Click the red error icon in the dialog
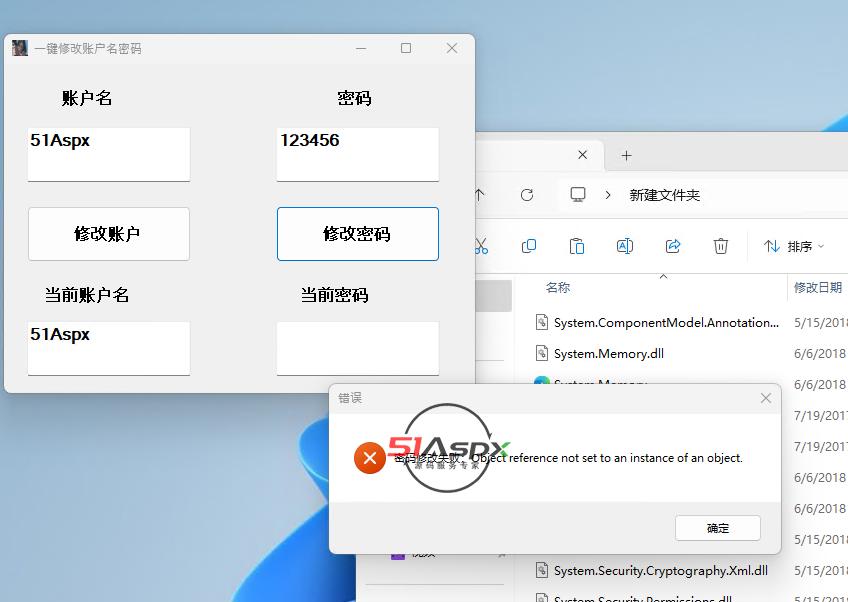This screenshot has height=602, width=848. pyautogui.click(x=369, y=458)
